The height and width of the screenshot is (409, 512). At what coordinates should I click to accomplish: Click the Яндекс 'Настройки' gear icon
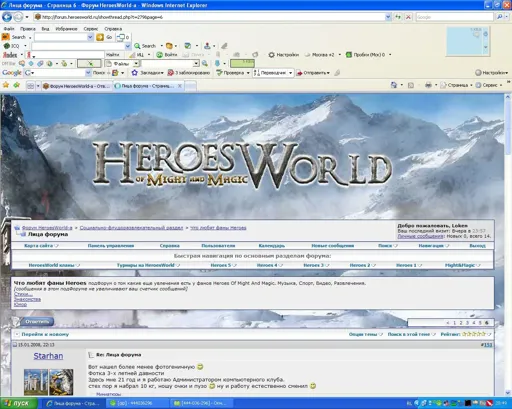[x=272, y=55]
